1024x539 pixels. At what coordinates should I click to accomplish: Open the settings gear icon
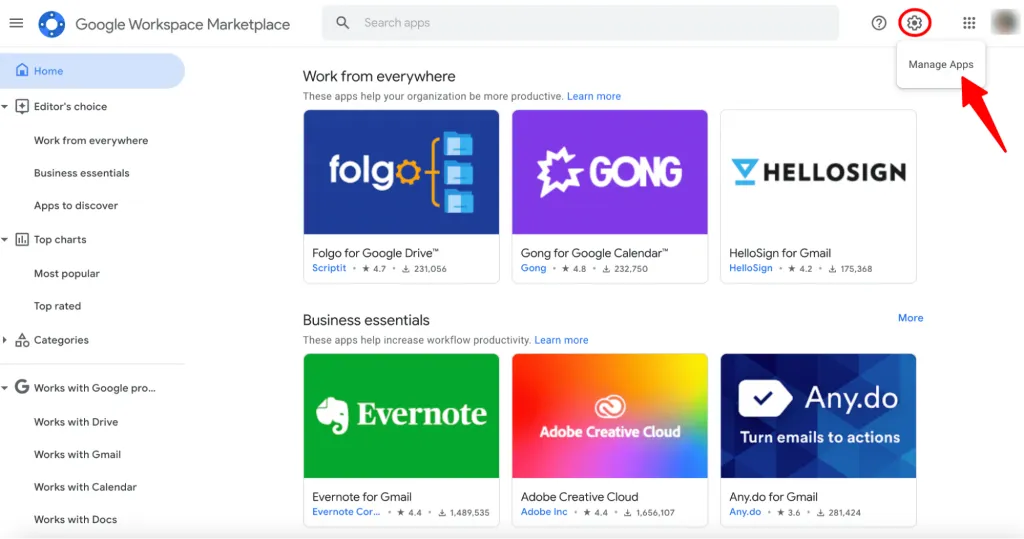pos(914,23)
